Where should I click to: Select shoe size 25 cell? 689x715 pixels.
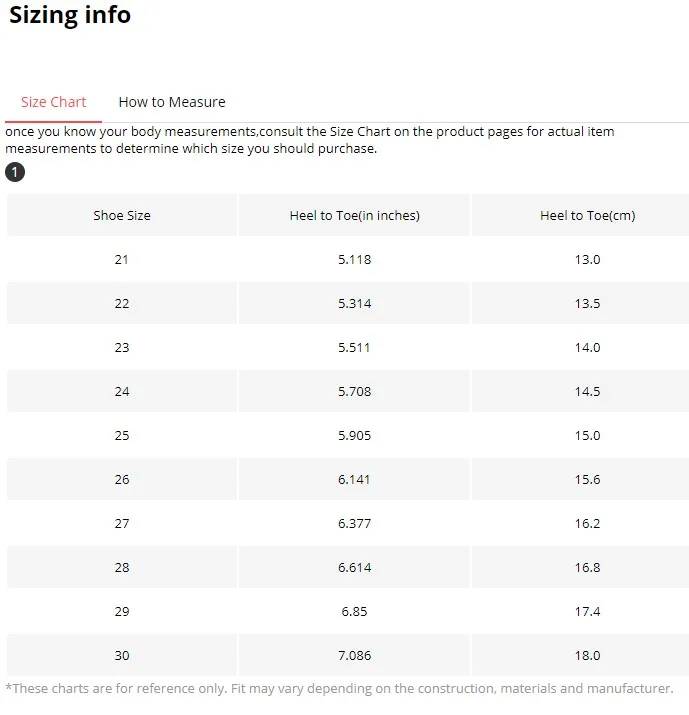tap(122, 435)
